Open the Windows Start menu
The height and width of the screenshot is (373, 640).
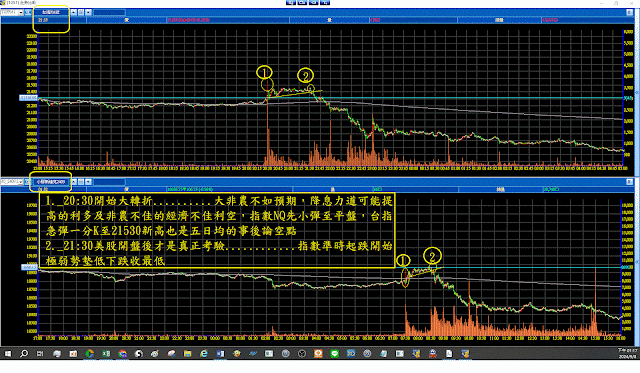(8, 353)
